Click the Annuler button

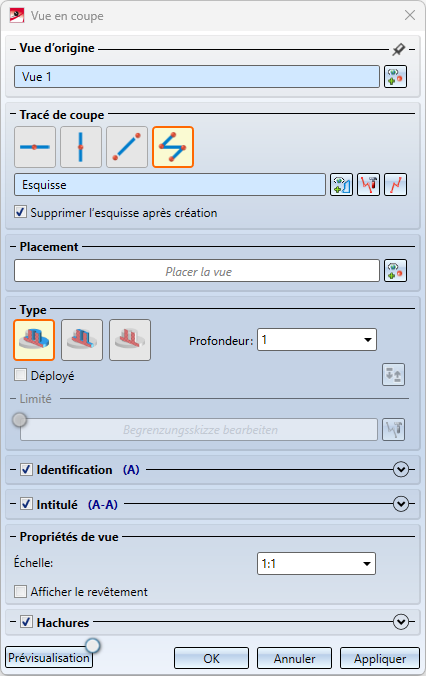pos(294,658)
